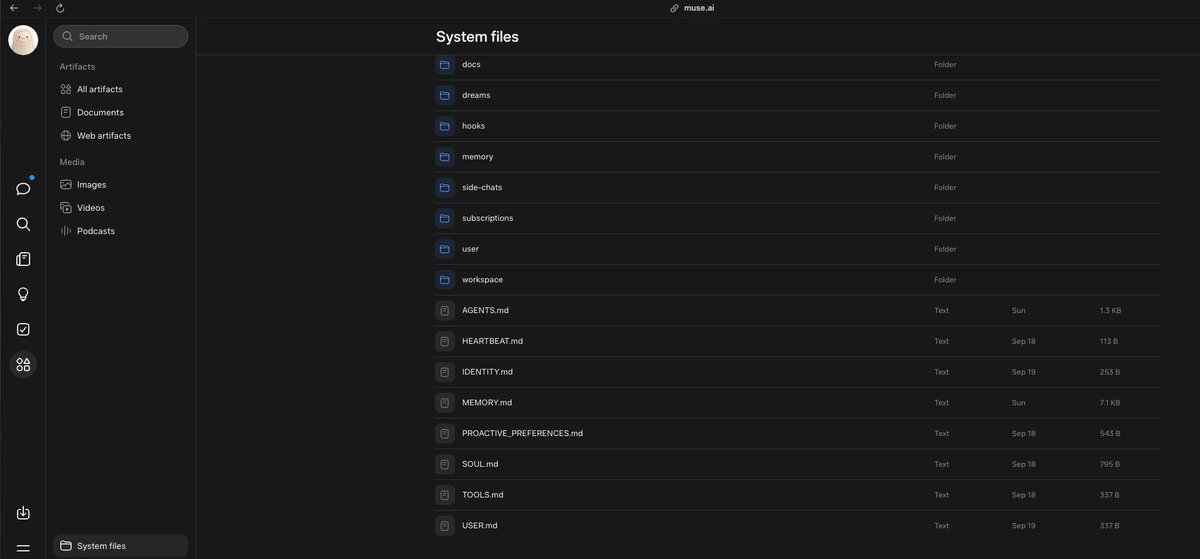Click the hooks folder icon
The height and width of the screenshot is (559, 1200).
click(x=445, y=126)
